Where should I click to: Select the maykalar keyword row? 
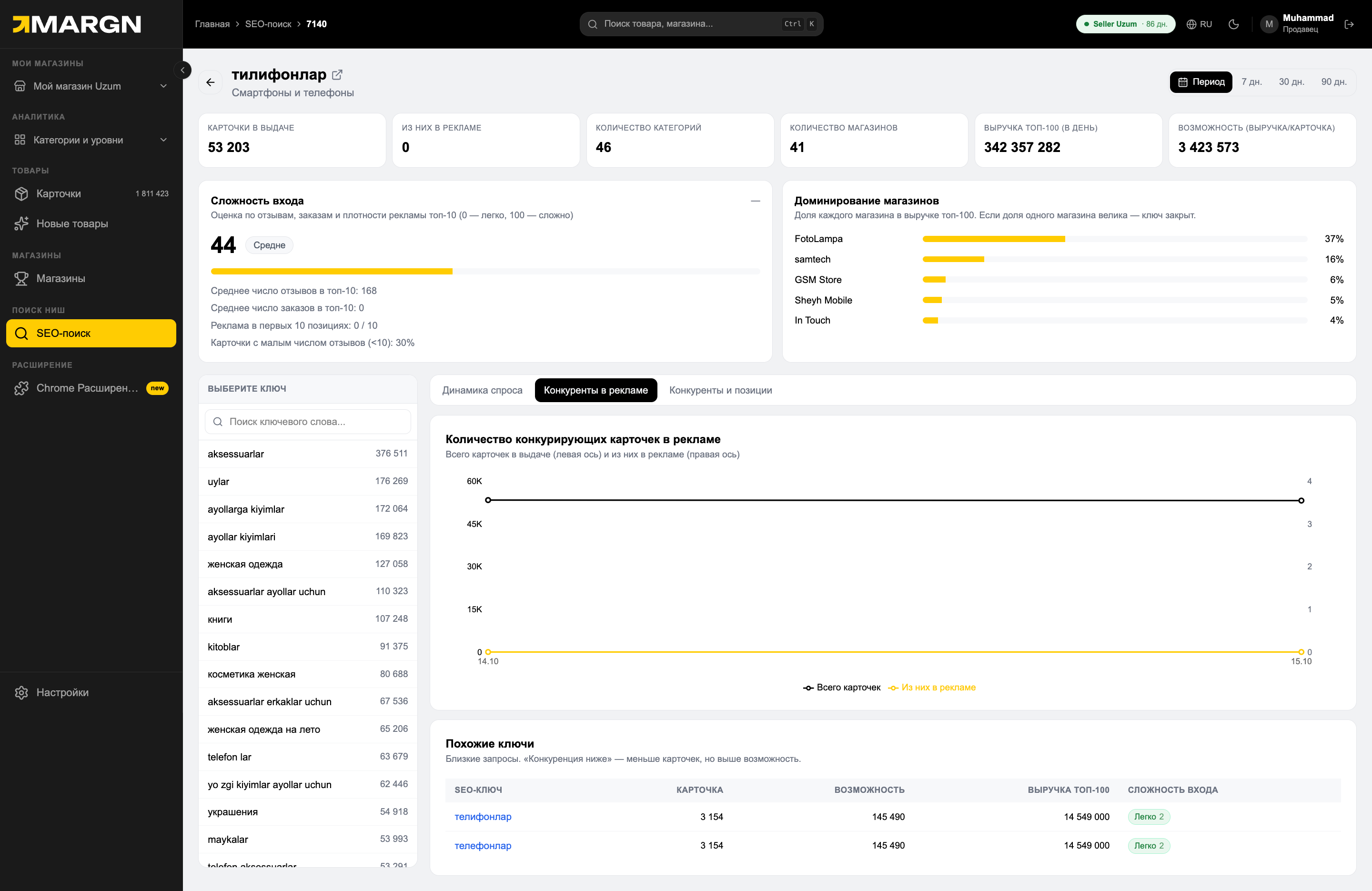308,839
